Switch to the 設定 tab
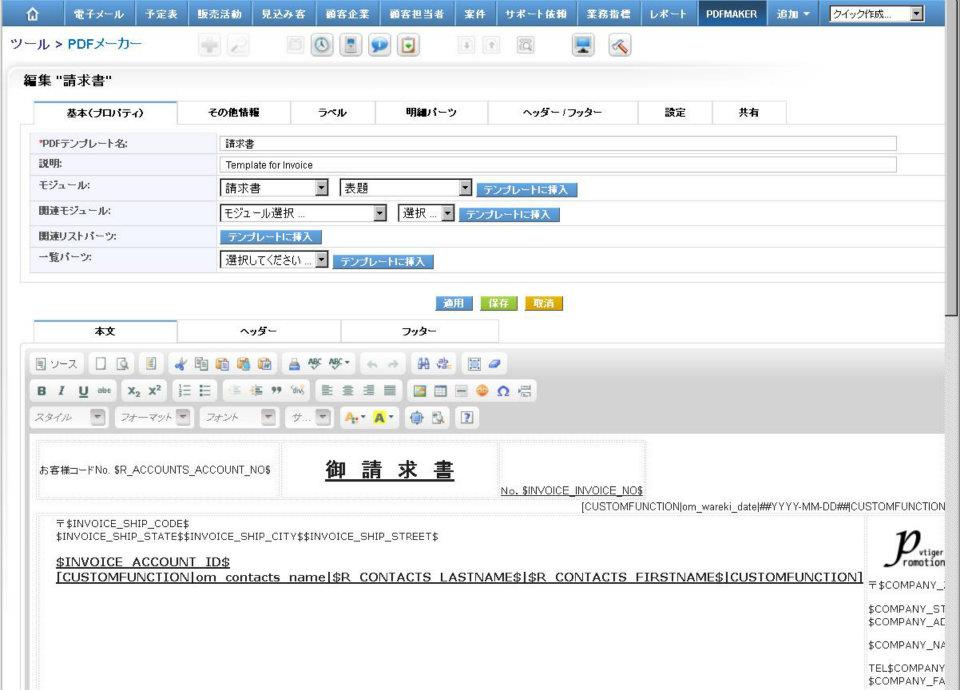960x690 pixels. tap(675, 113)
